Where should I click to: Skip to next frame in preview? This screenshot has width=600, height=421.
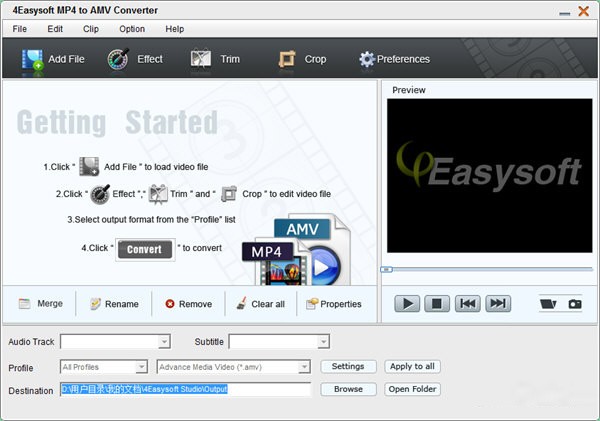click(498, 304)
